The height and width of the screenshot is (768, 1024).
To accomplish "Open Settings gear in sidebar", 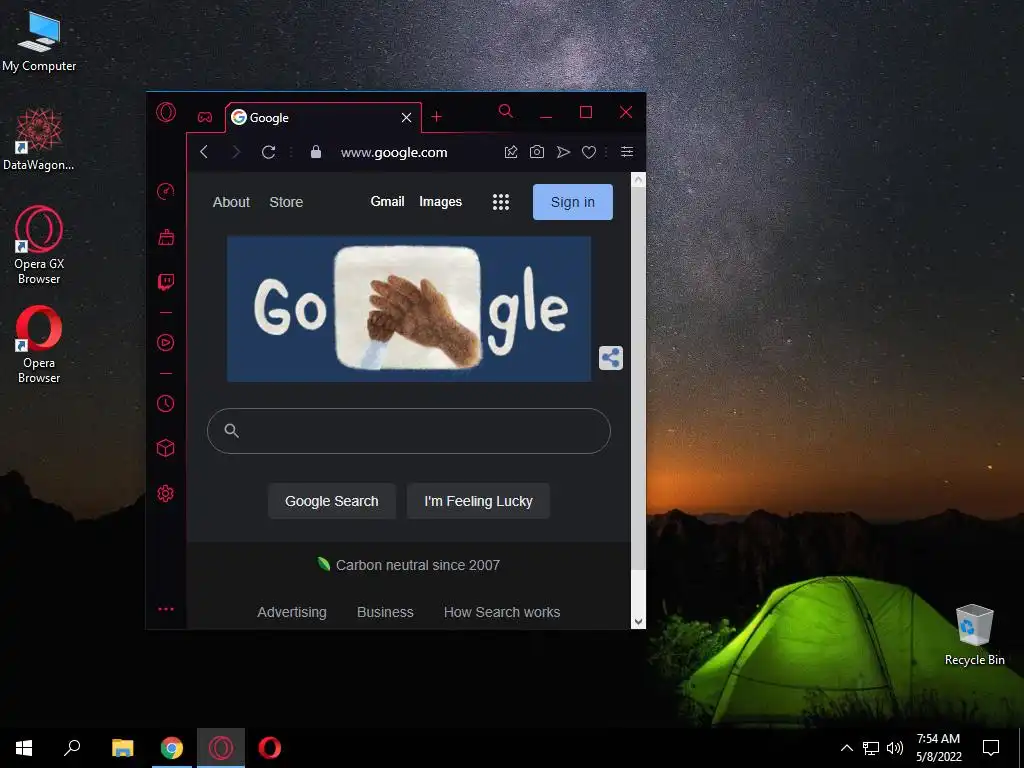I will [166, 494].
